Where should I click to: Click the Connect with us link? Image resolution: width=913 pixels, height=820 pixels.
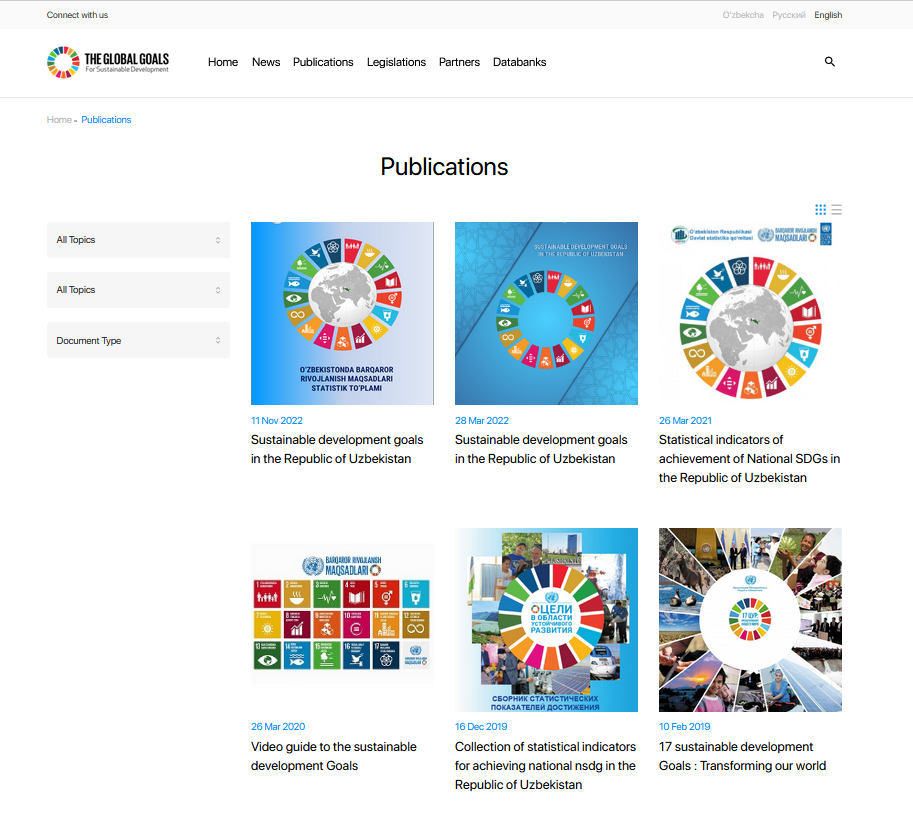click(77, 15)
